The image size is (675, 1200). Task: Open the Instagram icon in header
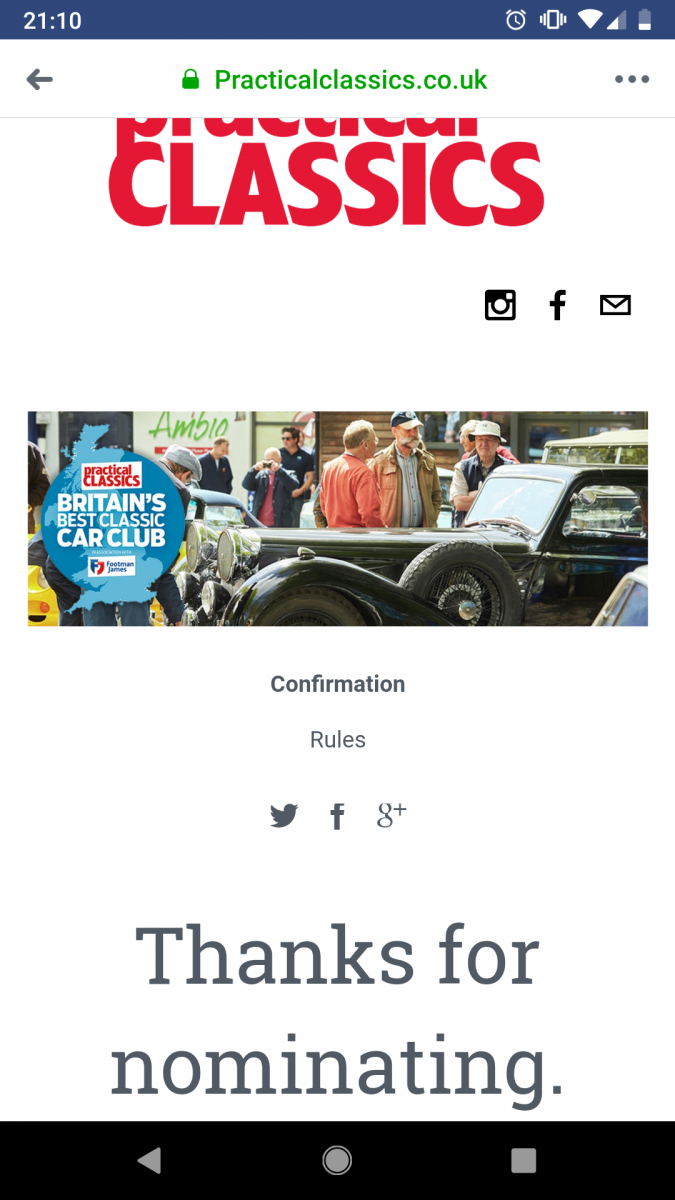(500, 305)
